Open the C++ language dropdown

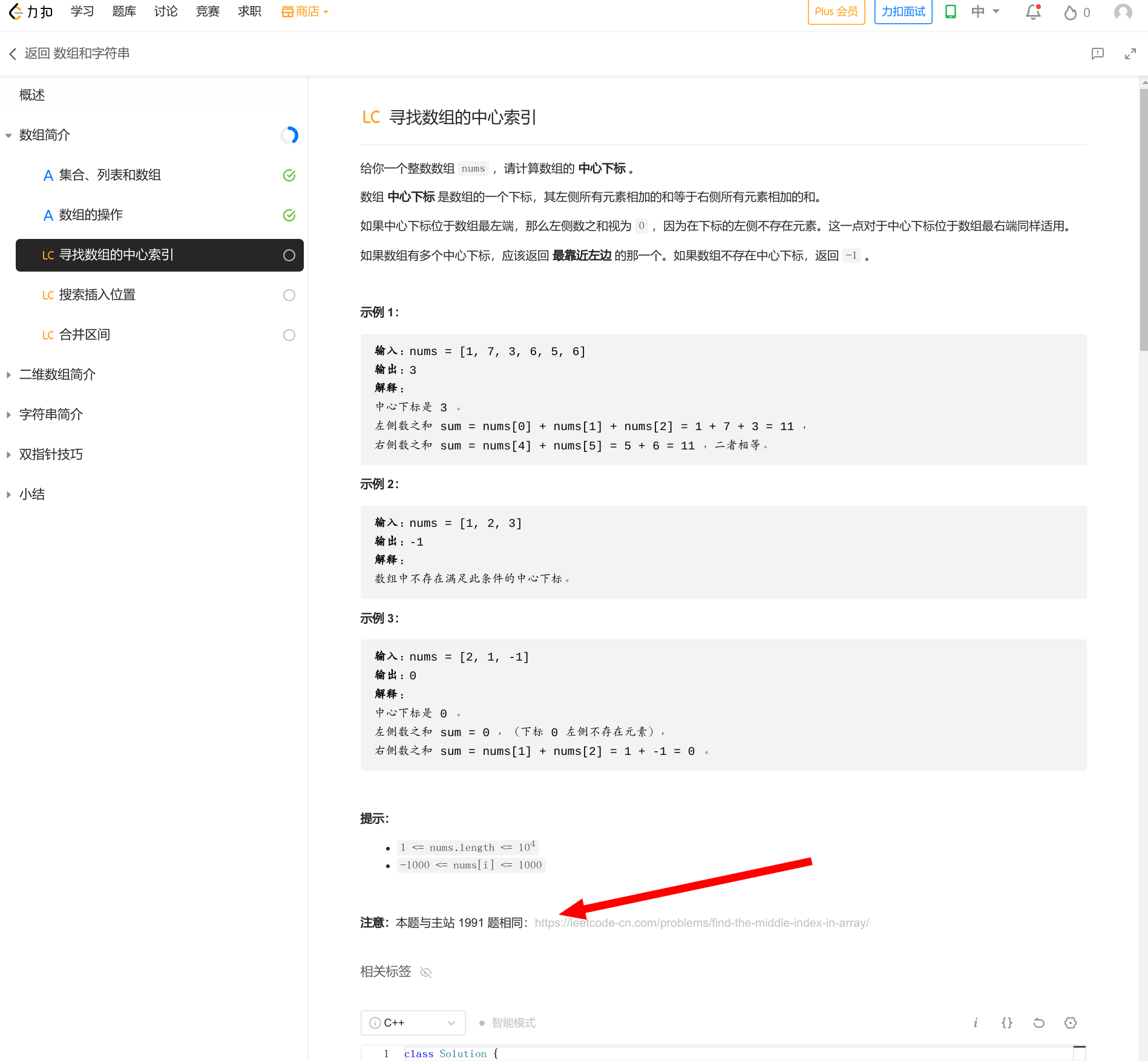pyautogui.click(x=413, y=1023)
